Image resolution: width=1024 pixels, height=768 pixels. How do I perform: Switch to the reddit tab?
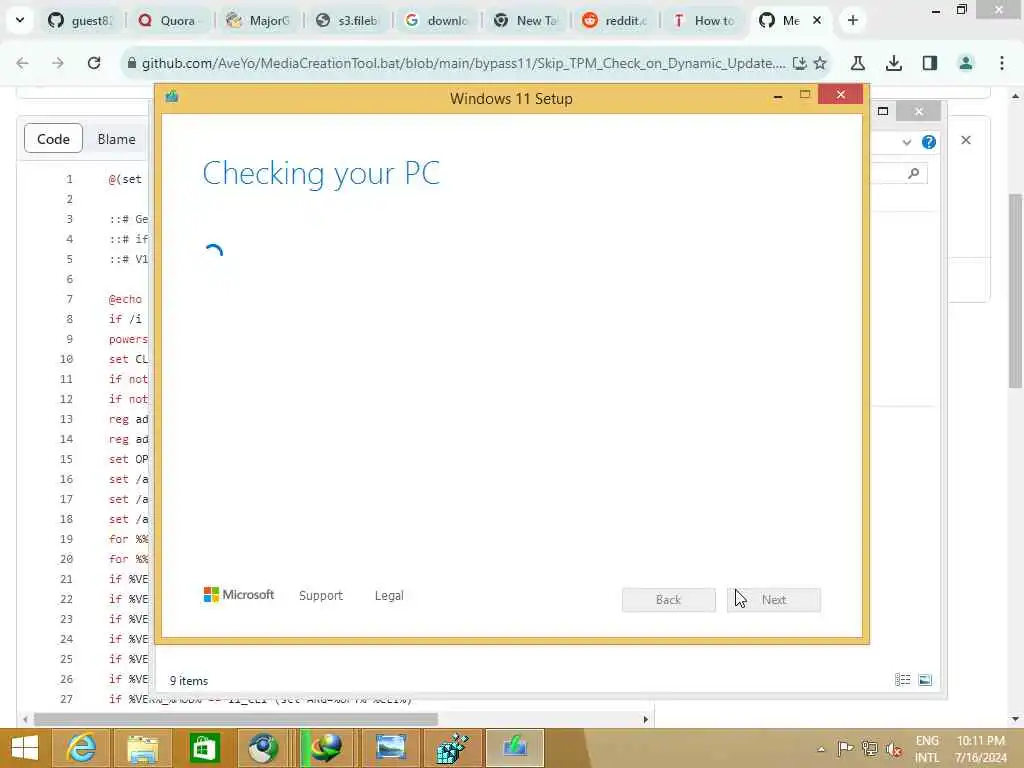coord(614,20)
